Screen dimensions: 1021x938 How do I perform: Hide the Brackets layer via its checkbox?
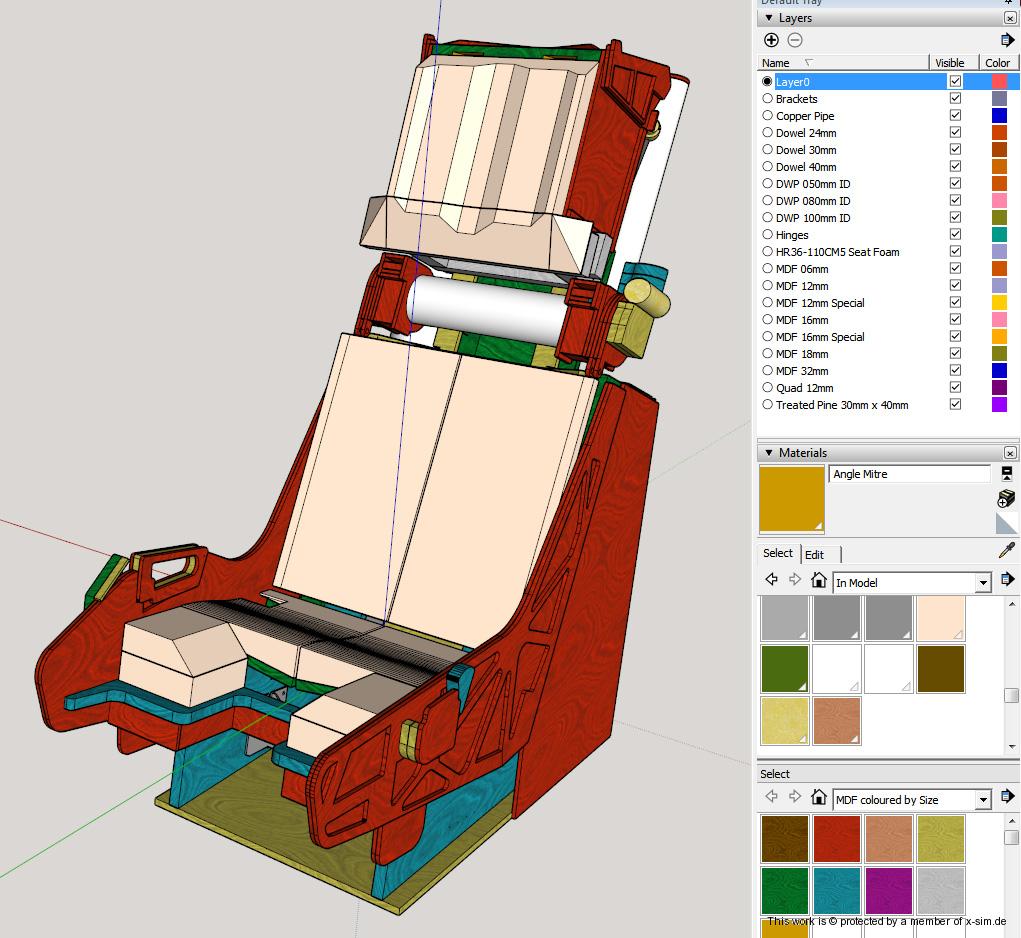pos(955,99)
